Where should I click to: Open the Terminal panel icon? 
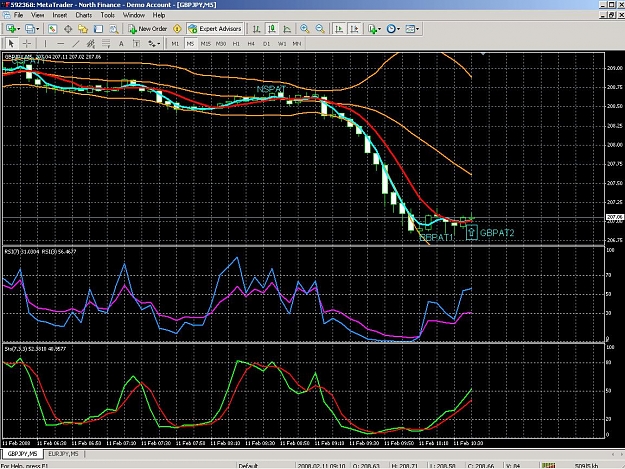click(x=98, y=29)
